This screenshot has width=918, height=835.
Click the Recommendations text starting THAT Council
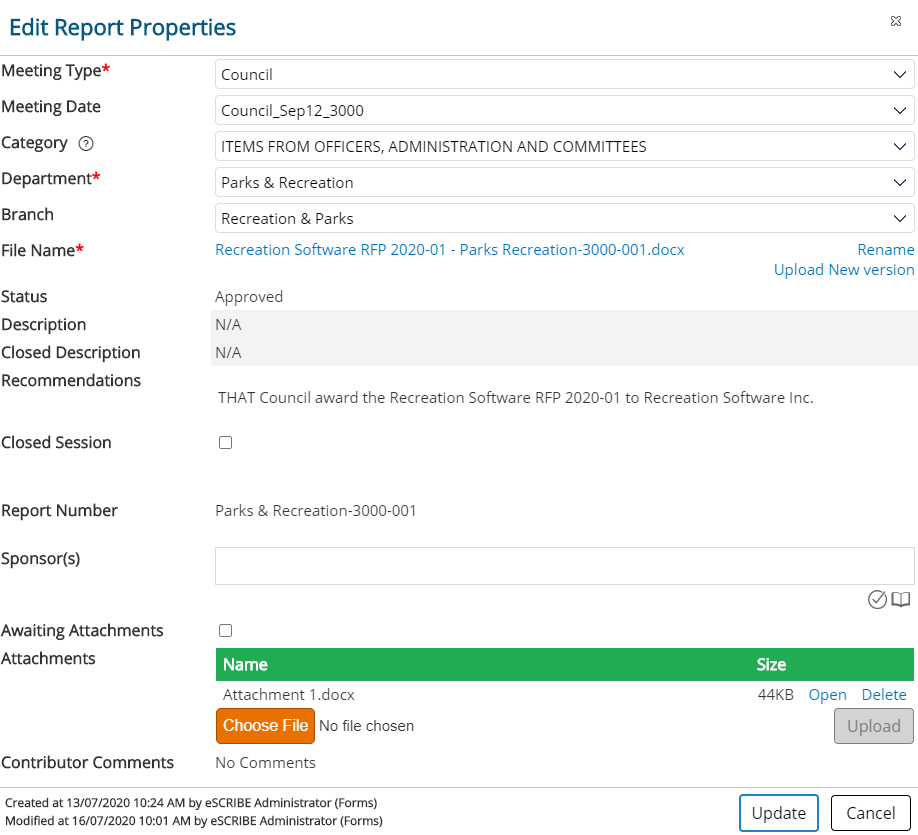pos(515,398)
